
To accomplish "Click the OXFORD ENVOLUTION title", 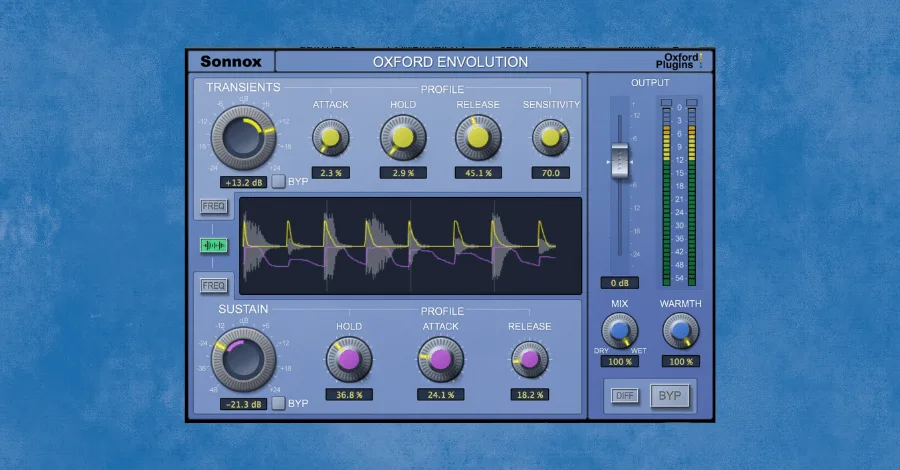I will point(451,62).
